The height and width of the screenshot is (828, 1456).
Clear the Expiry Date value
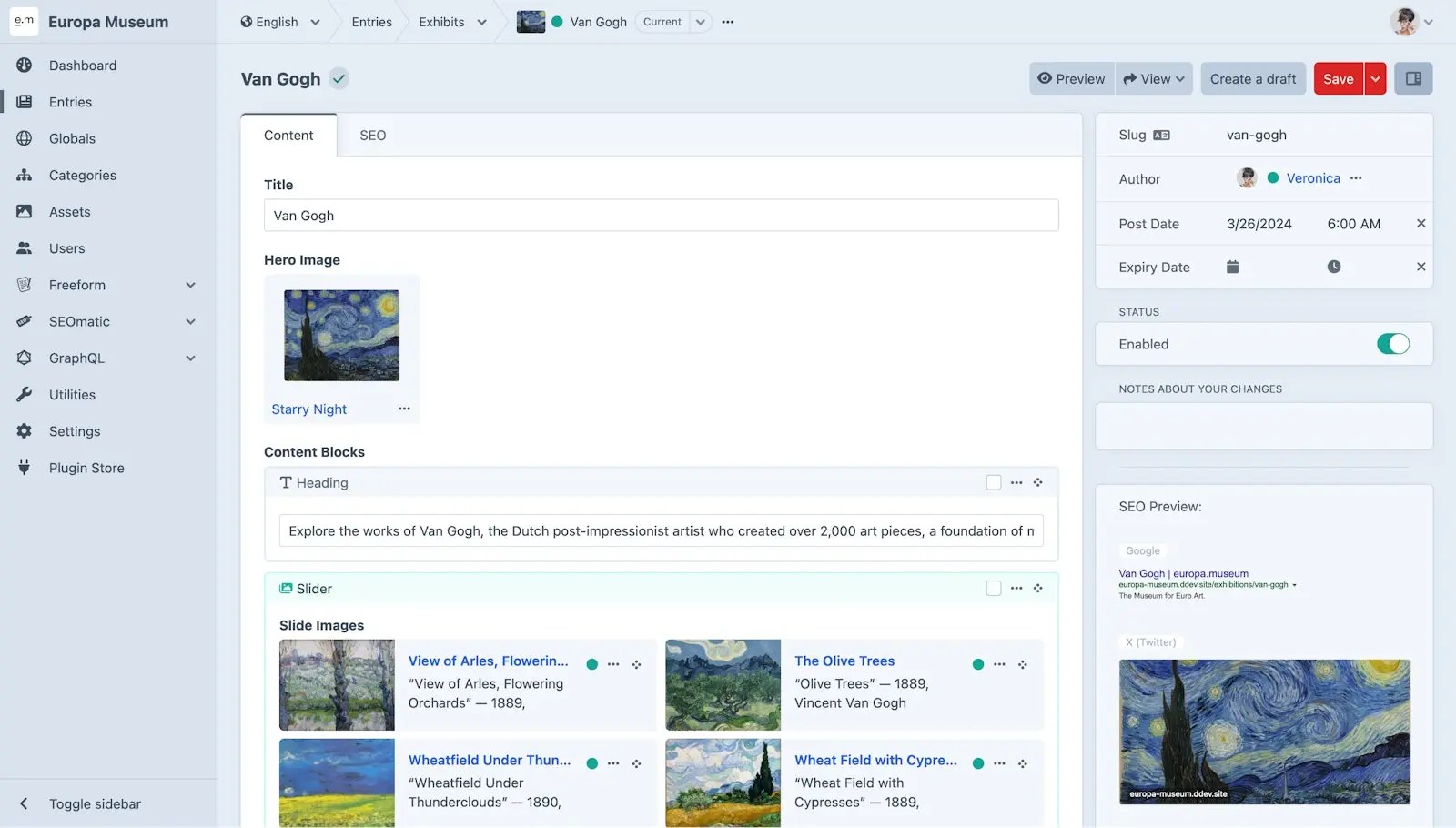(1421, 267)
